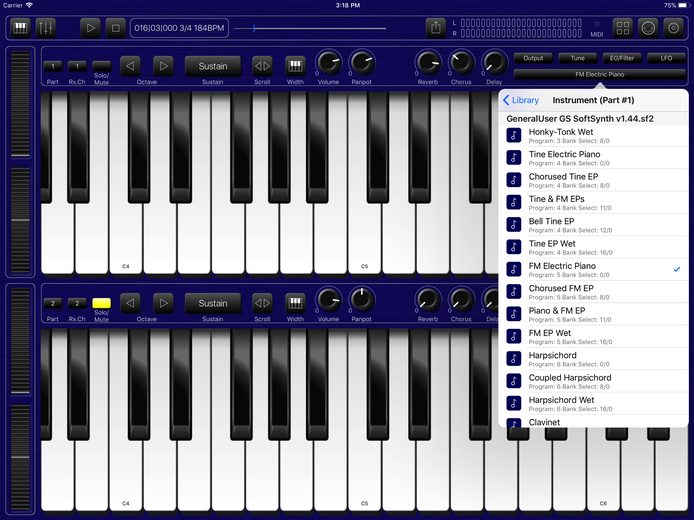Open the grid layout icon
This screenshot has height=520, width=694.
[623, 28]
